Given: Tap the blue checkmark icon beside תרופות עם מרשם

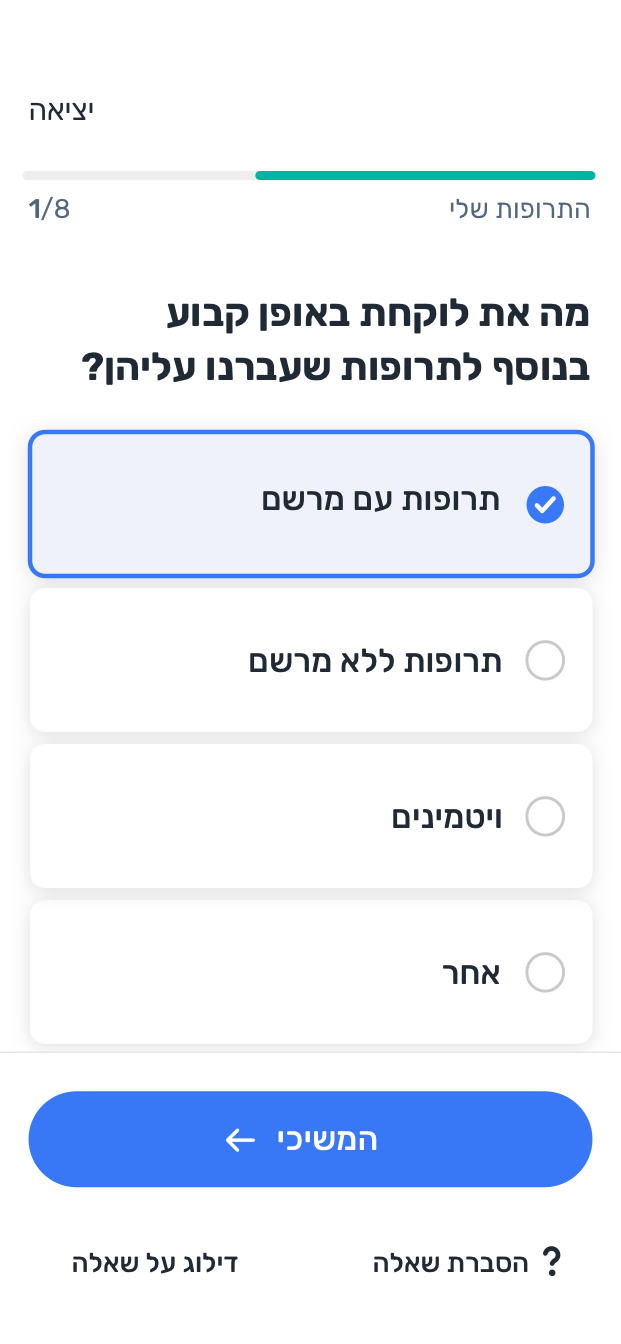Looking at the screenshot, I should click(x=545, y=505).
